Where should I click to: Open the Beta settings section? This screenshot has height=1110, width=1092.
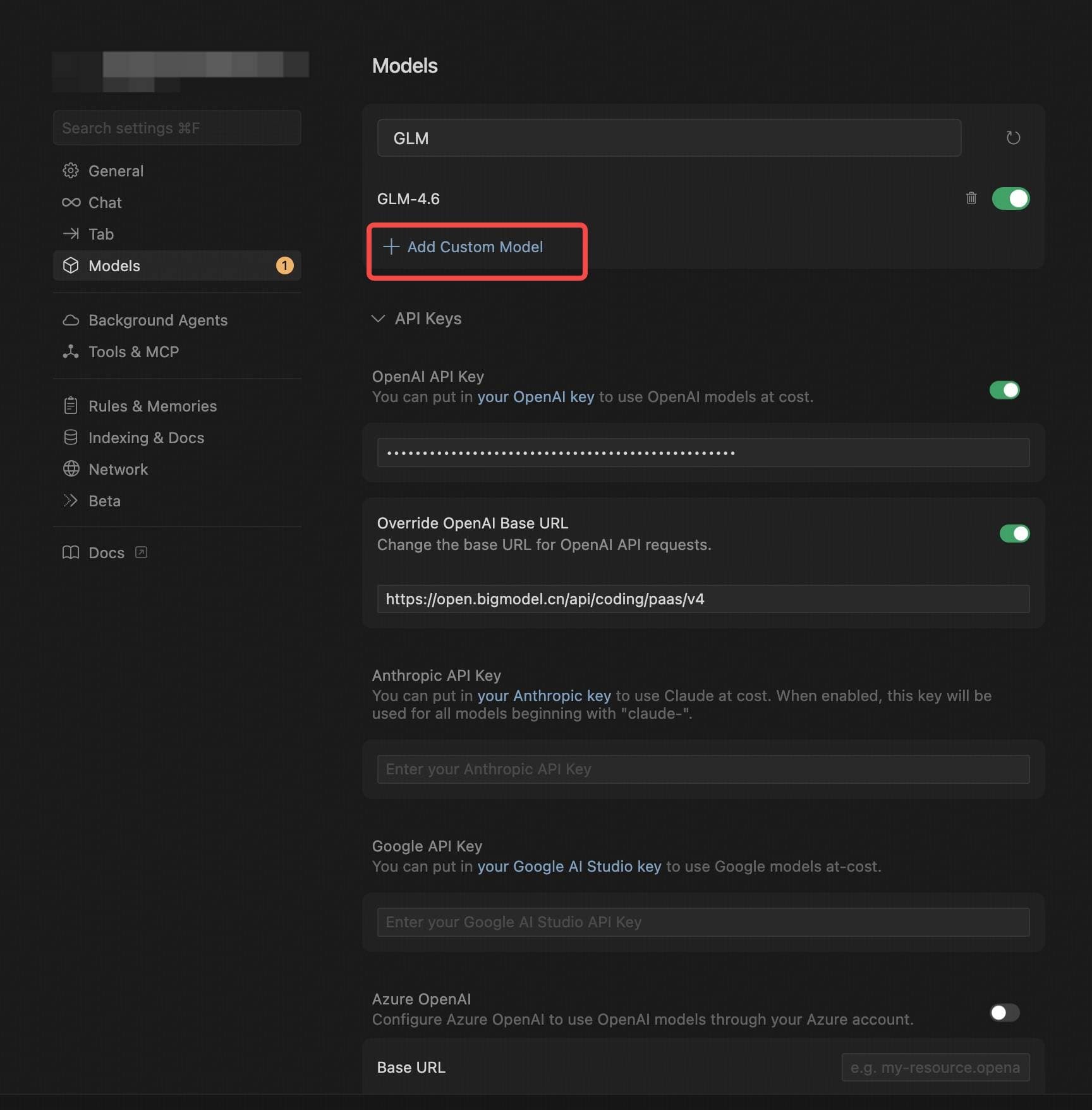71,501
